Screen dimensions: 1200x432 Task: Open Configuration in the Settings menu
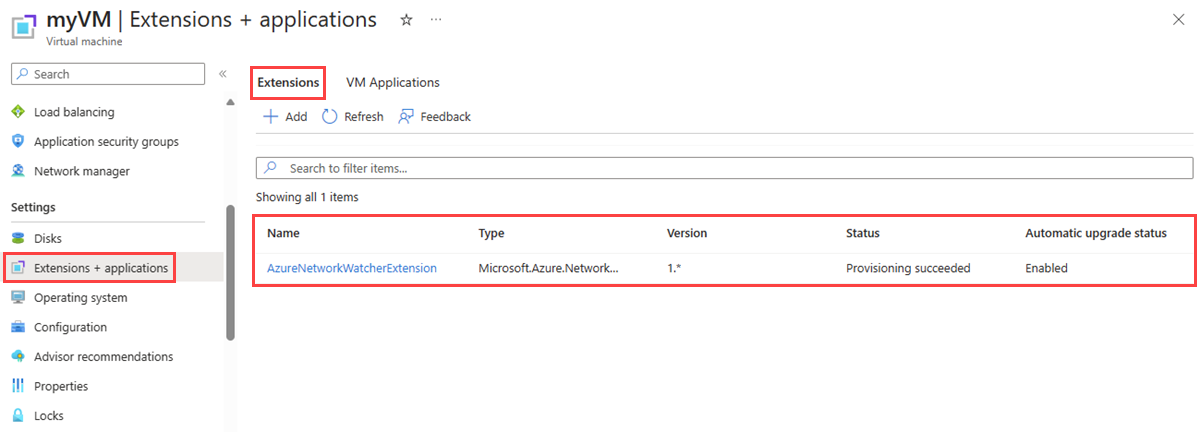pos(70,327)
